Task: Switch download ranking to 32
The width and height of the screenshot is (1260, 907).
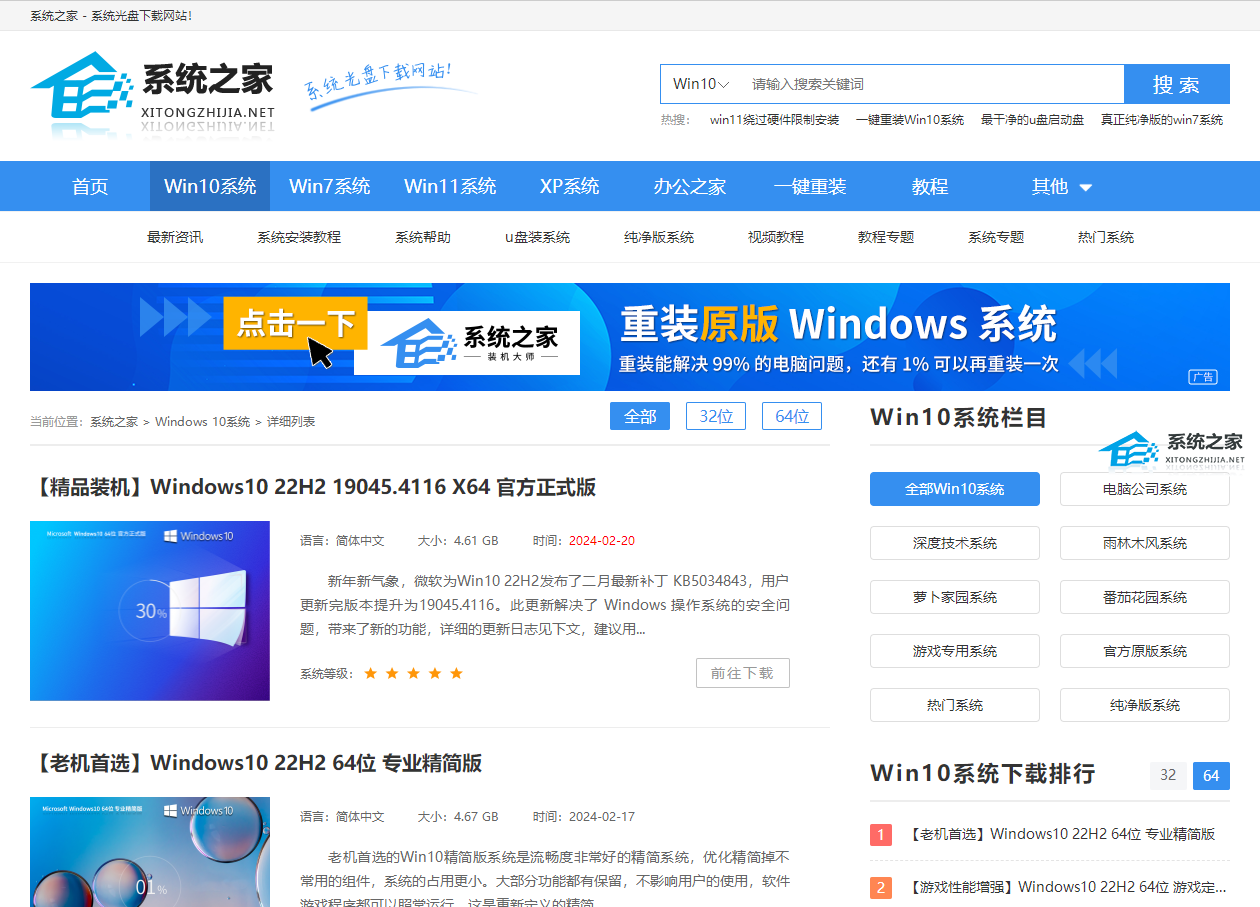Action: point(1168,775)
